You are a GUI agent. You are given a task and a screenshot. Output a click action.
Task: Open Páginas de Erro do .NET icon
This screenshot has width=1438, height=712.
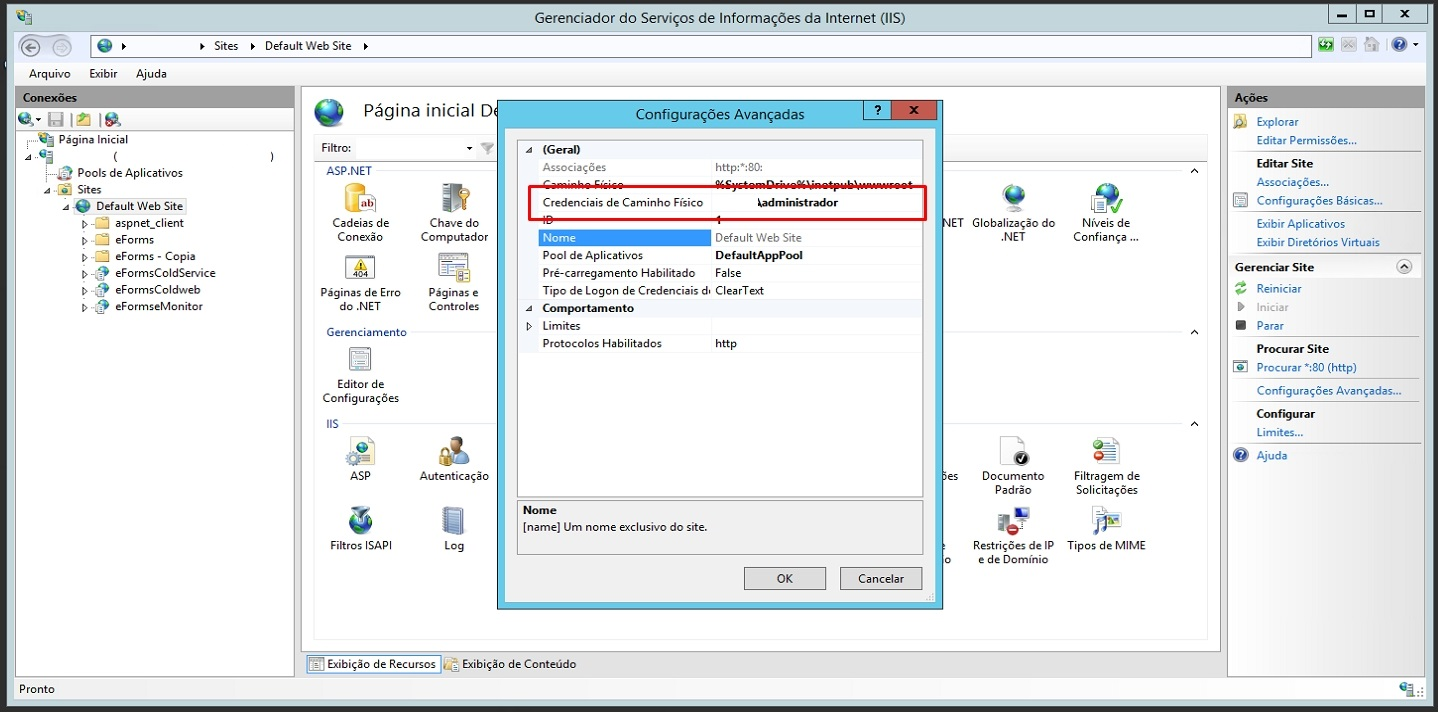[360, 270]
